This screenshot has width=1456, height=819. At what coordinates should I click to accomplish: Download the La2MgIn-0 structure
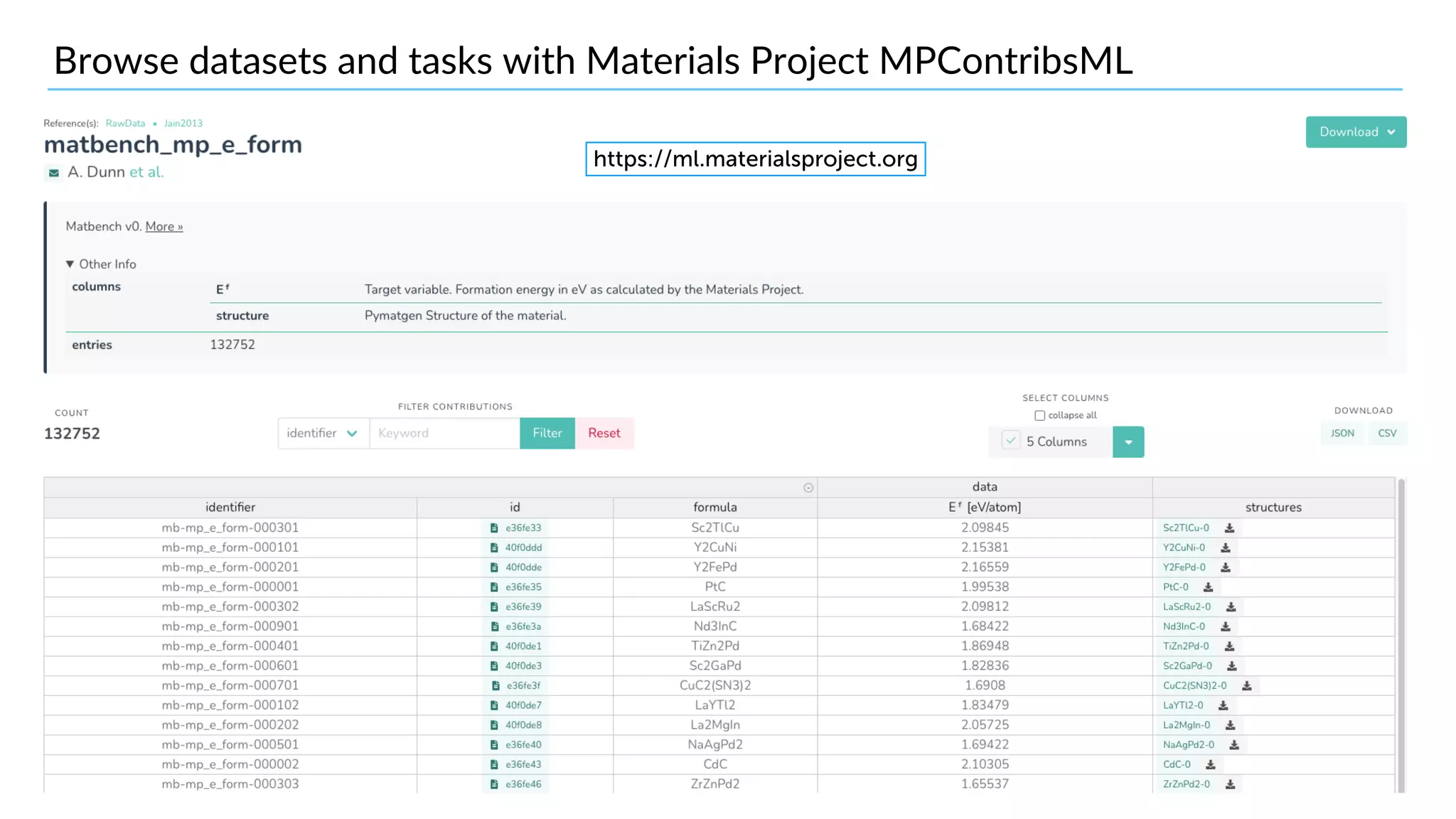point(1230,726)
